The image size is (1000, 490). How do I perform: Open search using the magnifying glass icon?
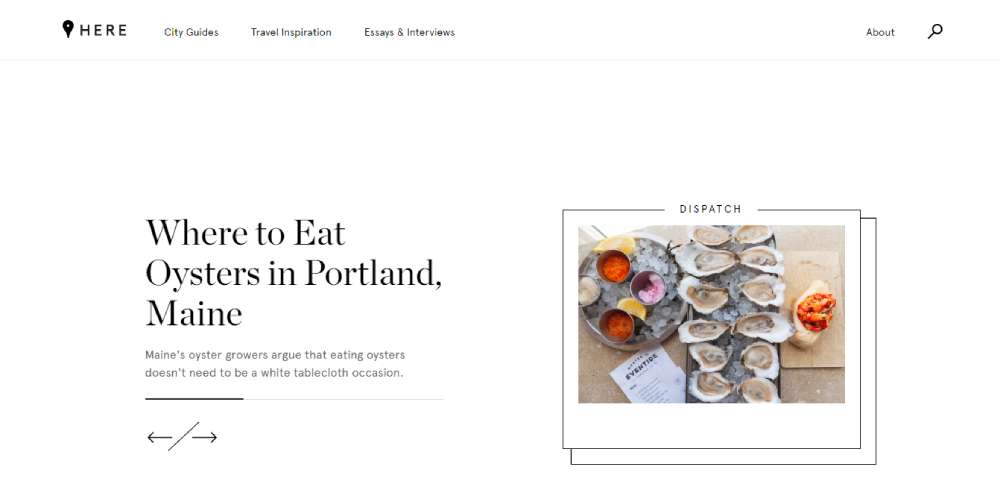[x=935, y=31]
